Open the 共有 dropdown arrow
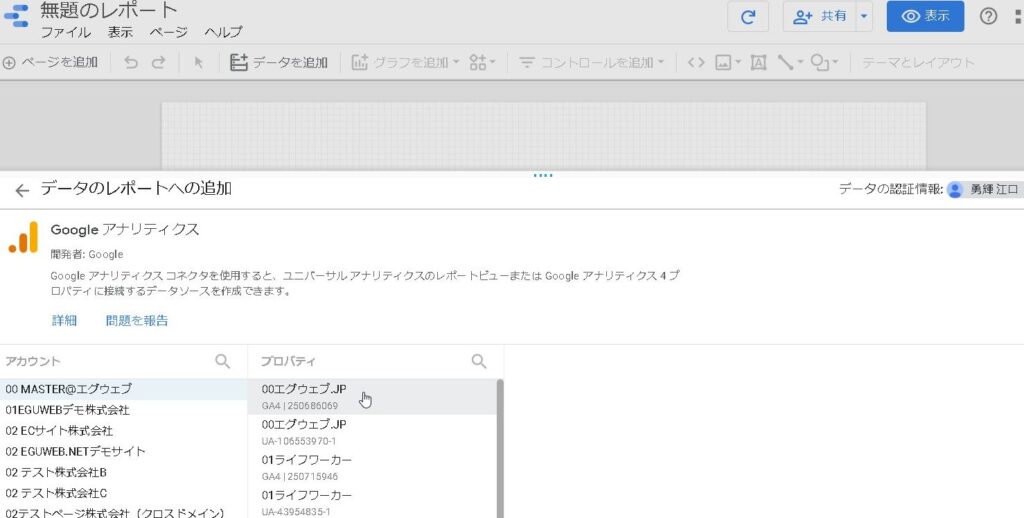 (864, 17)
